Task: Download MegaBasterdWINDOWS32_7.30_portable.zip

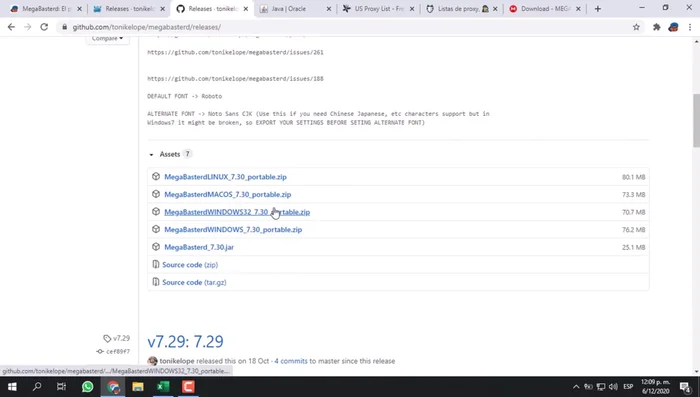Action: click(x=237, y=212)
